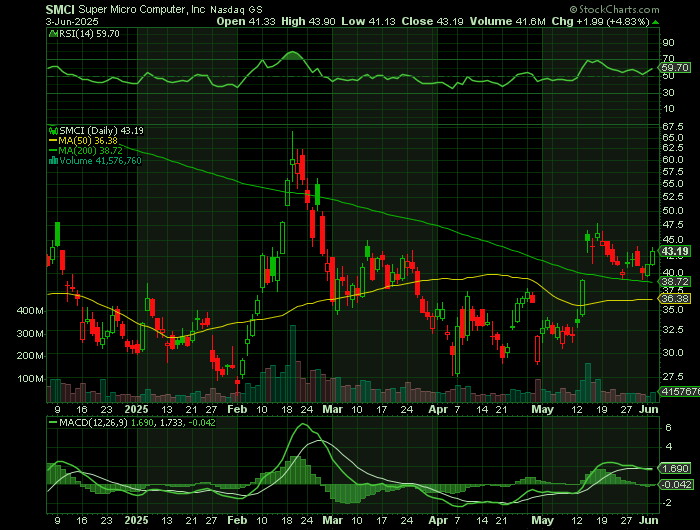The width and height of the screenshot is (700, 530).
Task: Click the 200M volume axis label
Action: click(30, 356)
